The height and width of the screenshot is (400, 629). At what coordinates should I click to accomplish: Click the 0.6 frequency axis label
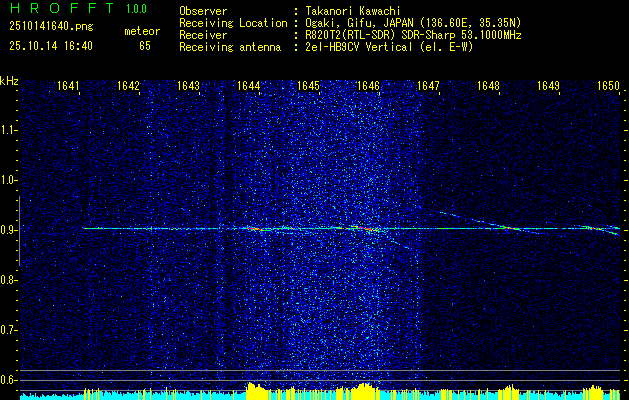(x=8, y=380)
